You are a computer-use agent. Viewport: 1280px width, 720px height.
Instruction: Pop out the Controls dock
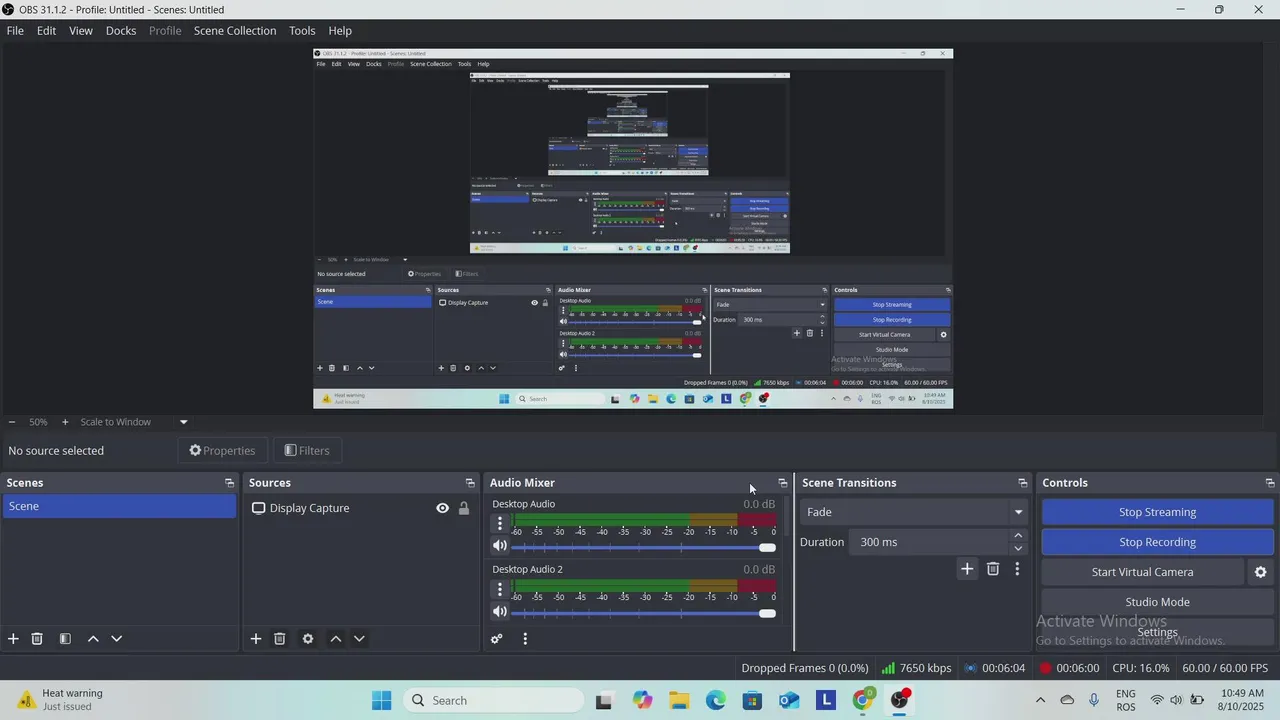tap(1270, 483)
